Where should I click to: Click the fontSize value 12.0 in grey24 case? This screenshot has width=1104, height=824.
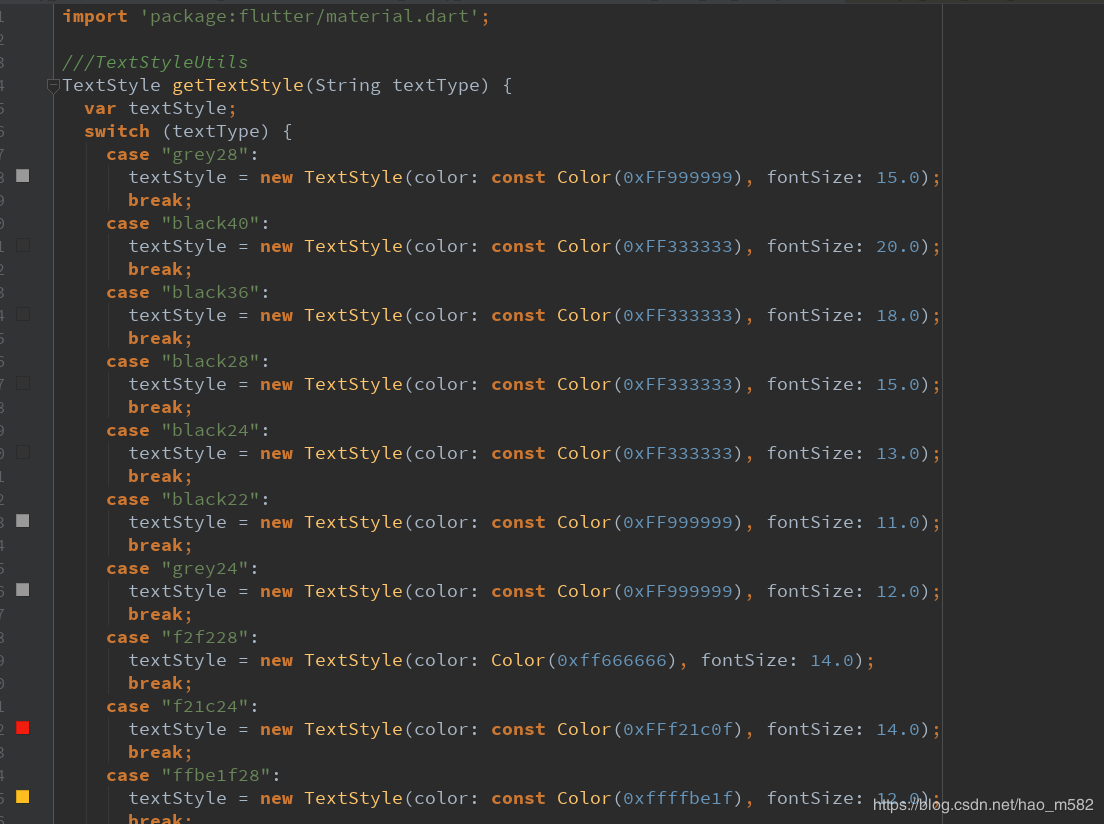(x=898, y=591)
